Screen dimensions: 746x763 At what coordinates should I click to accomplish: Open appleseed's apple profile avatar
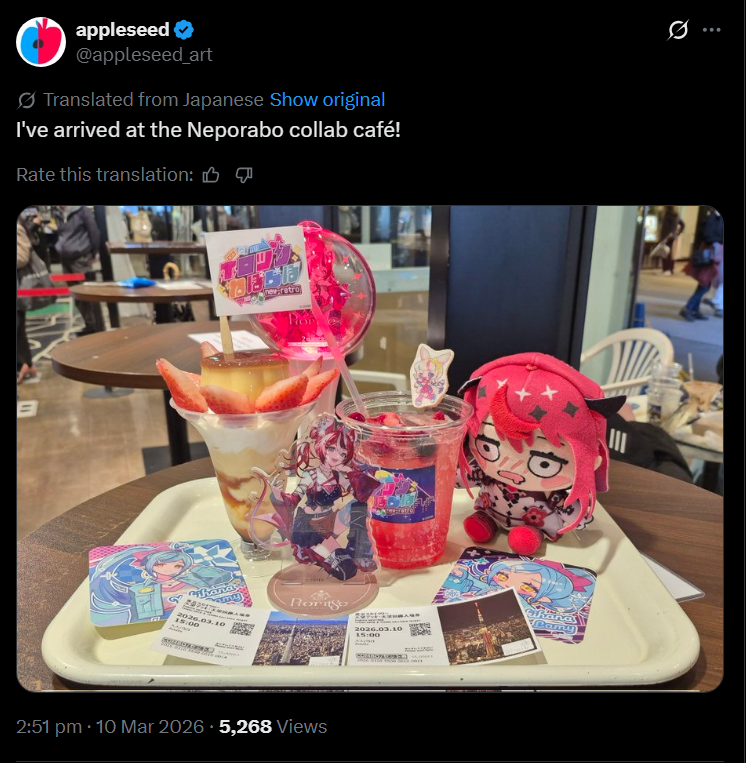pyautogui.click(x=41, y=42)
